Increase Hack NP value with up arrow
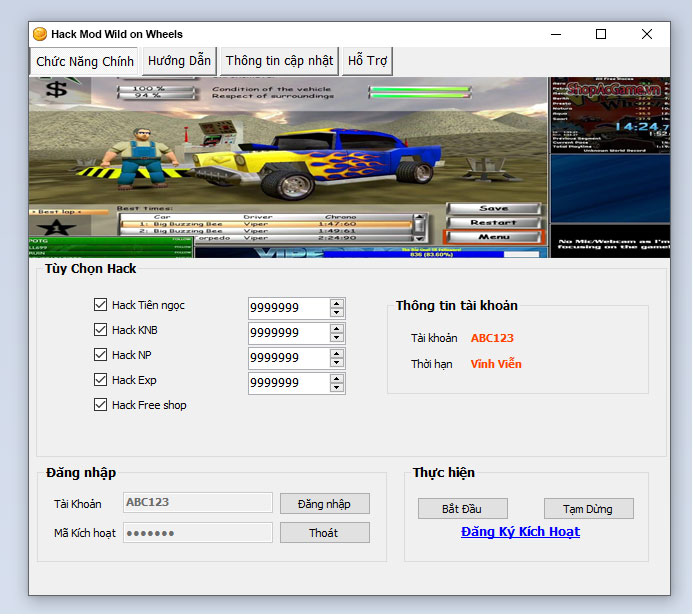This screenshot has width=693, height=616. pyautogui.click(x=337, y=353)
